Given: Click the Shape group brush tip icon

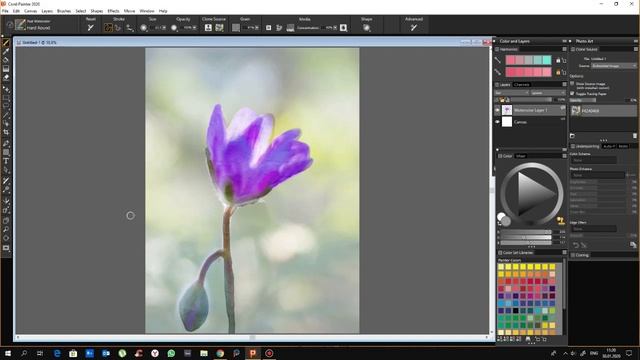Looking at the screenshot, I should (367, 28).
